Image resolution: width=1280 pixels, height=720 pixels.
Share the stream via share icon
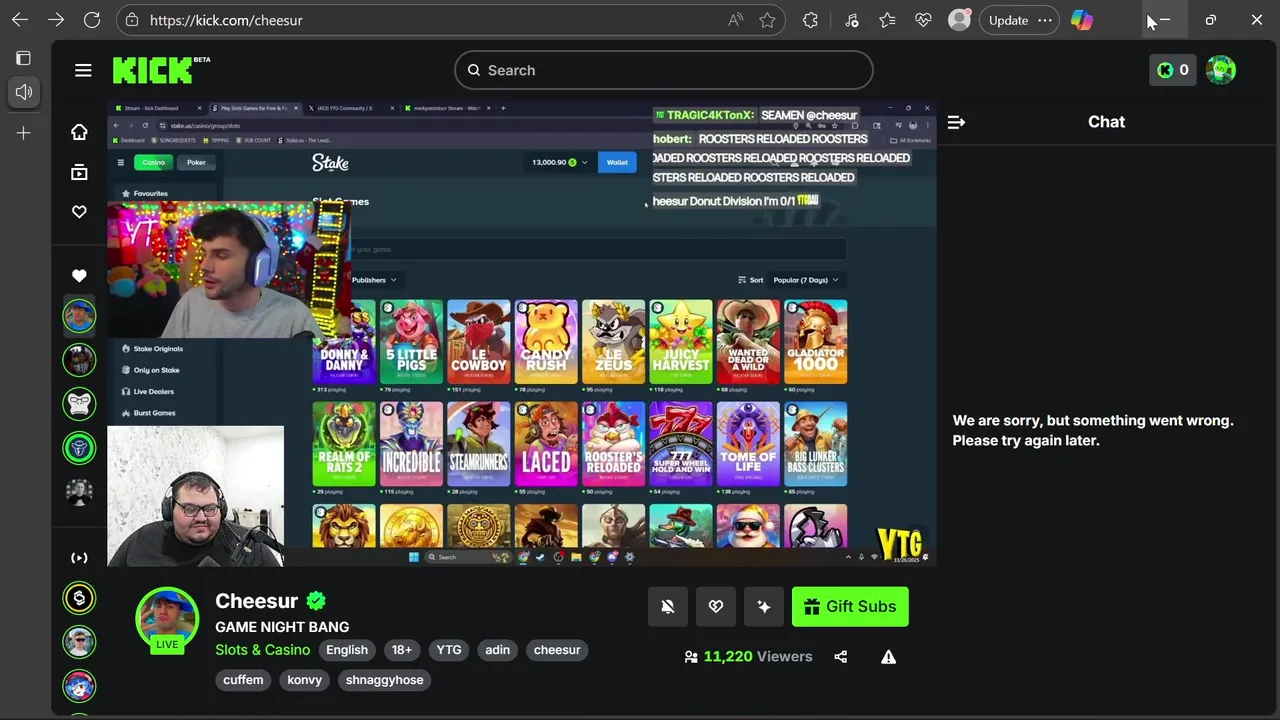840,657
